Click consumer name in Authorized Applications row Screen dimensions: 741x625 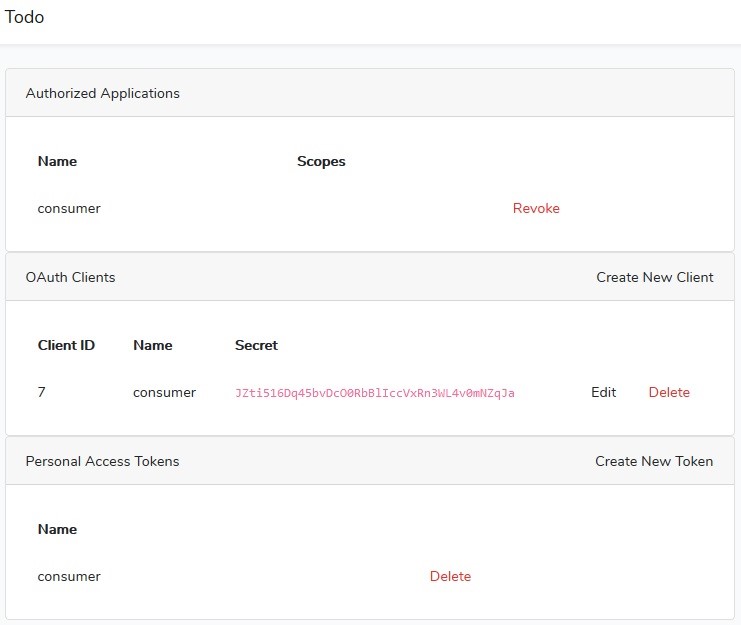pyautogui.click(x=69, y=209)
